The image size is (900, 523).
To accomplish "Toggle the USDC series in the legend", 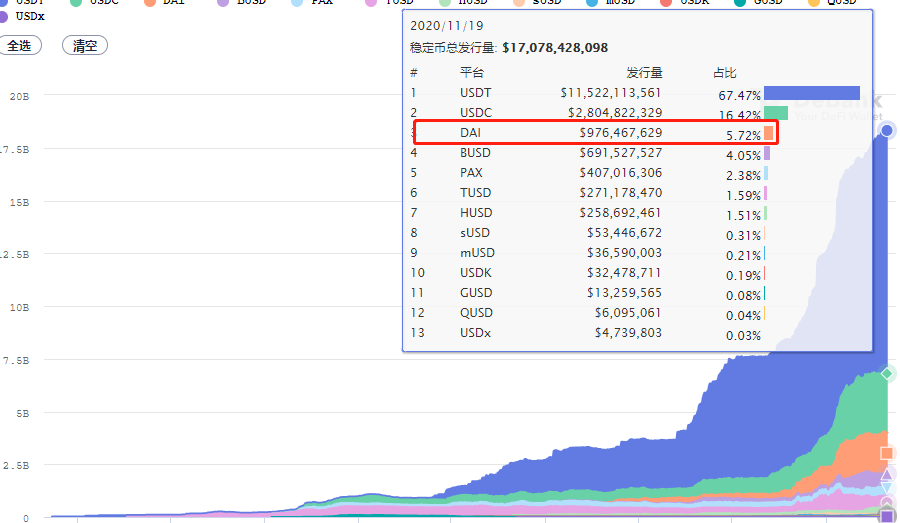I will 95,2.
